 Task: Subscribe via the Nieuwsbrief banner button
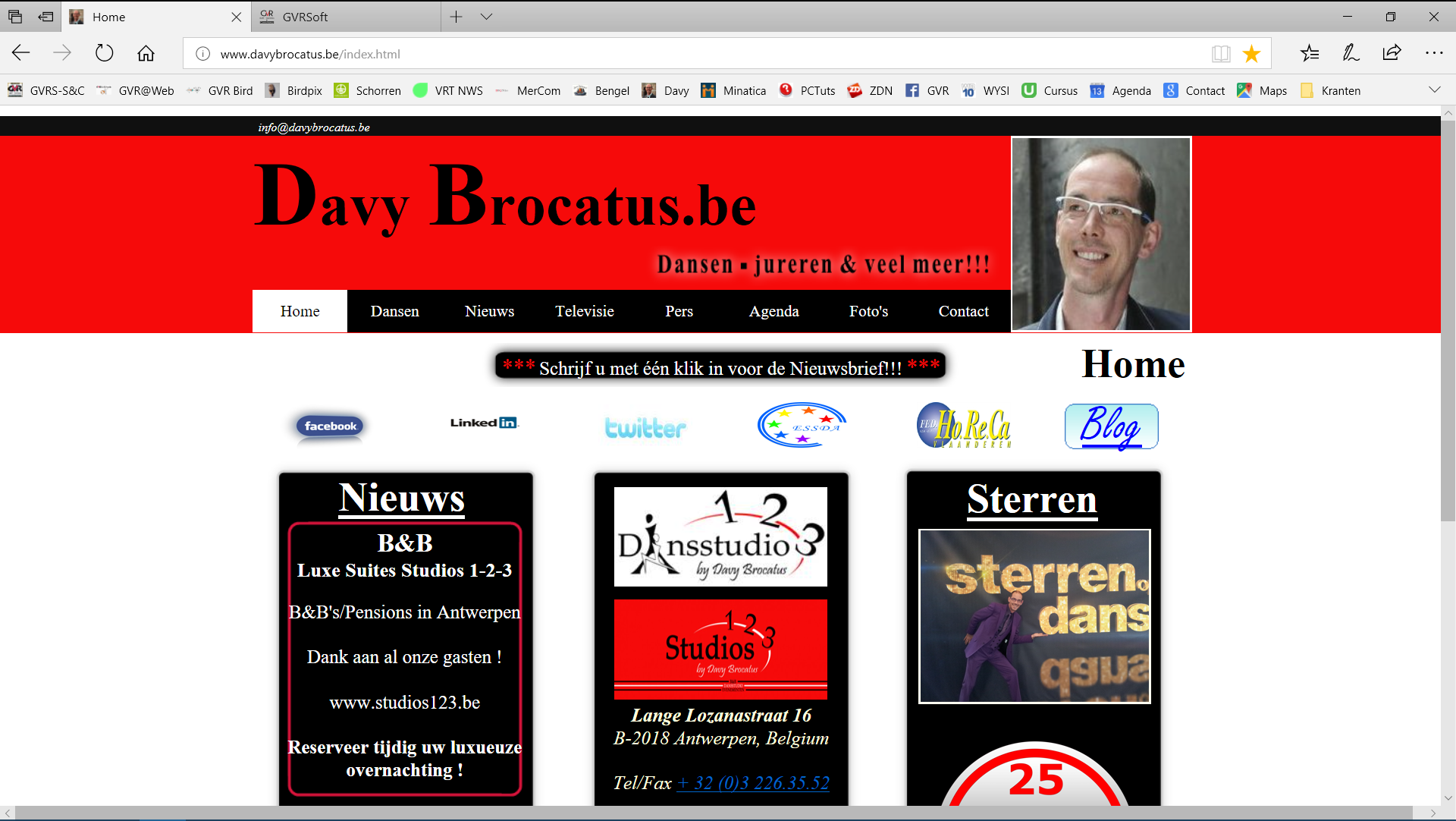[x=720, y=366]
